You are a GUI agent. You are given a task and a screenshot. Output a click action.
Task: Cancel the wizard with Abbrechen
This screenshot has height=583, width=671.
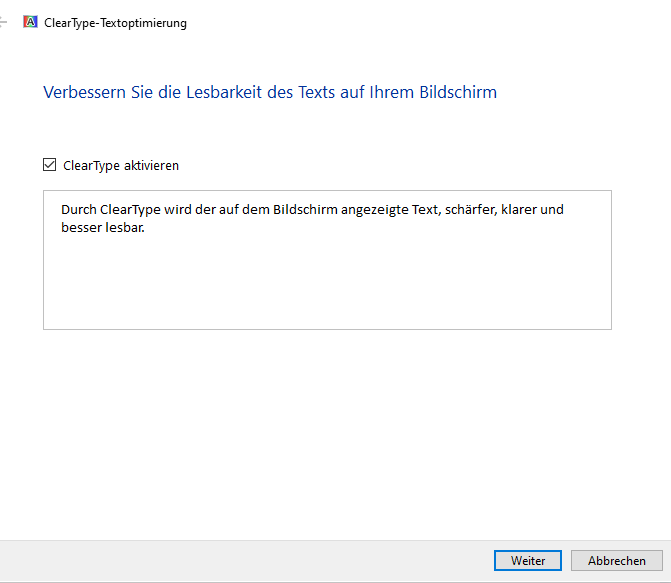616,561
